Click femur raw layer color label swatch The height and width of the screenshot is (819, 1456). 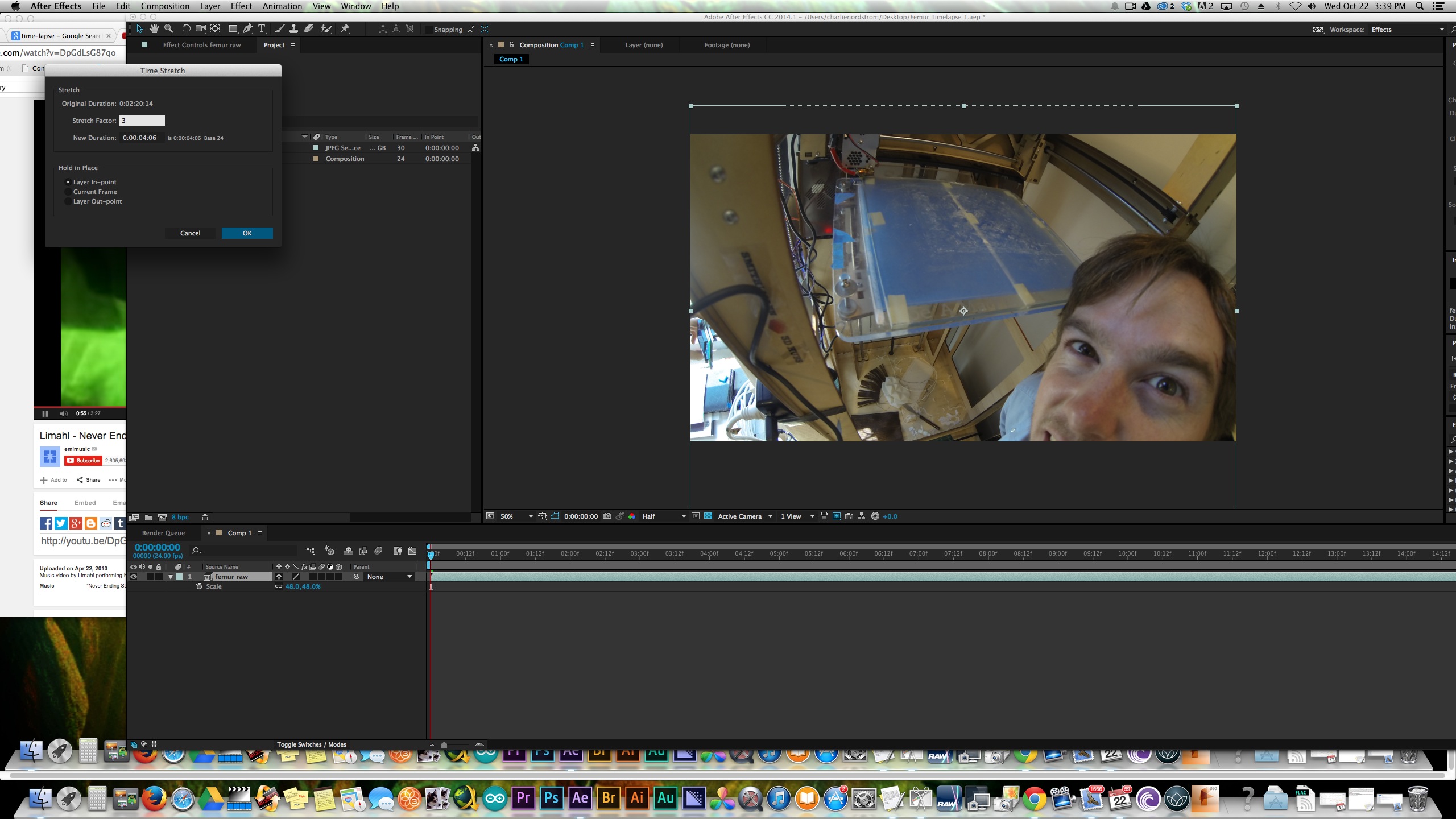[180, 577]
